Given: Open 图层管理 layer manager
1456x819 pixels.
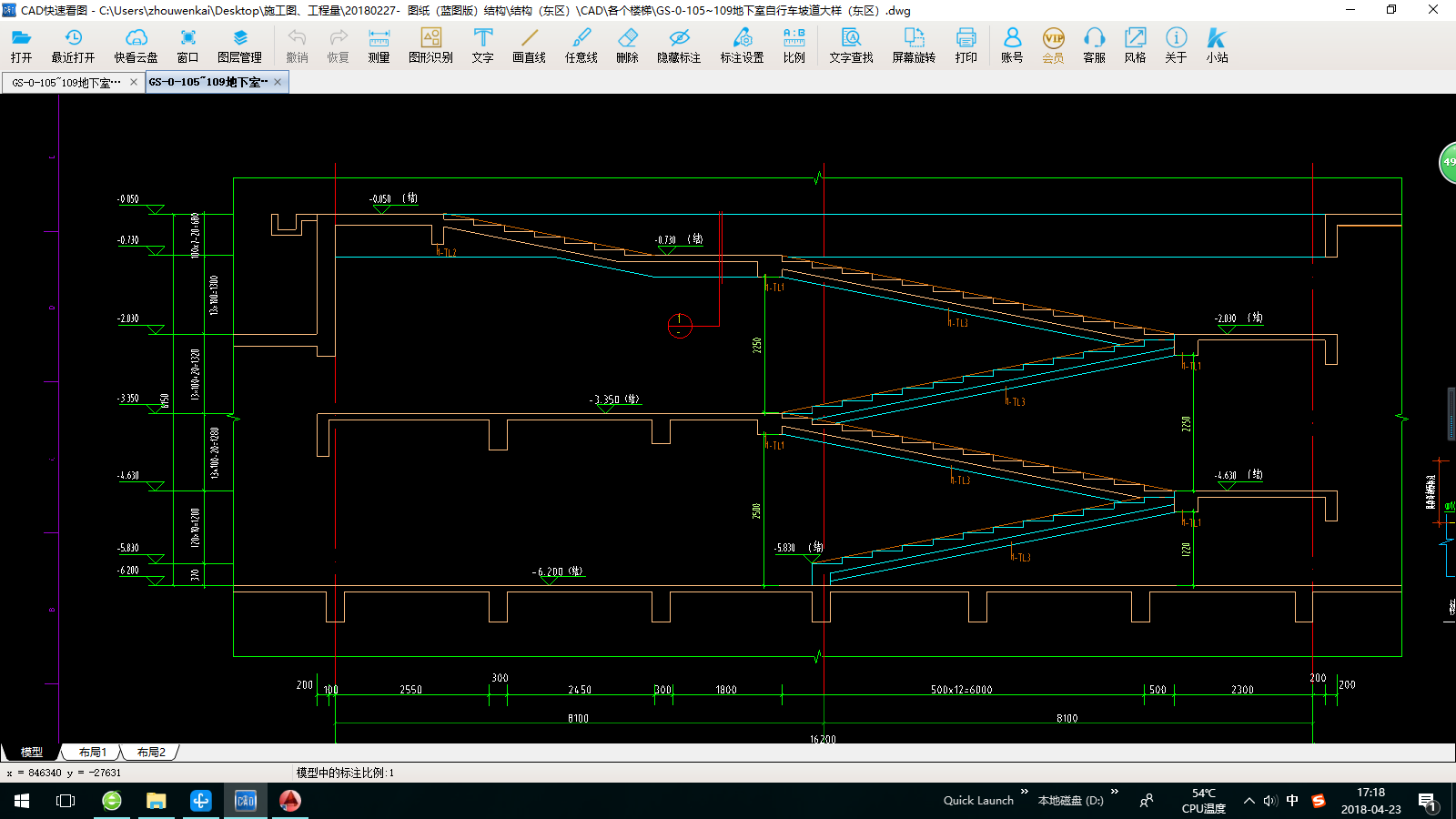Looking at the screenshot, I should (x=239, y=45).
